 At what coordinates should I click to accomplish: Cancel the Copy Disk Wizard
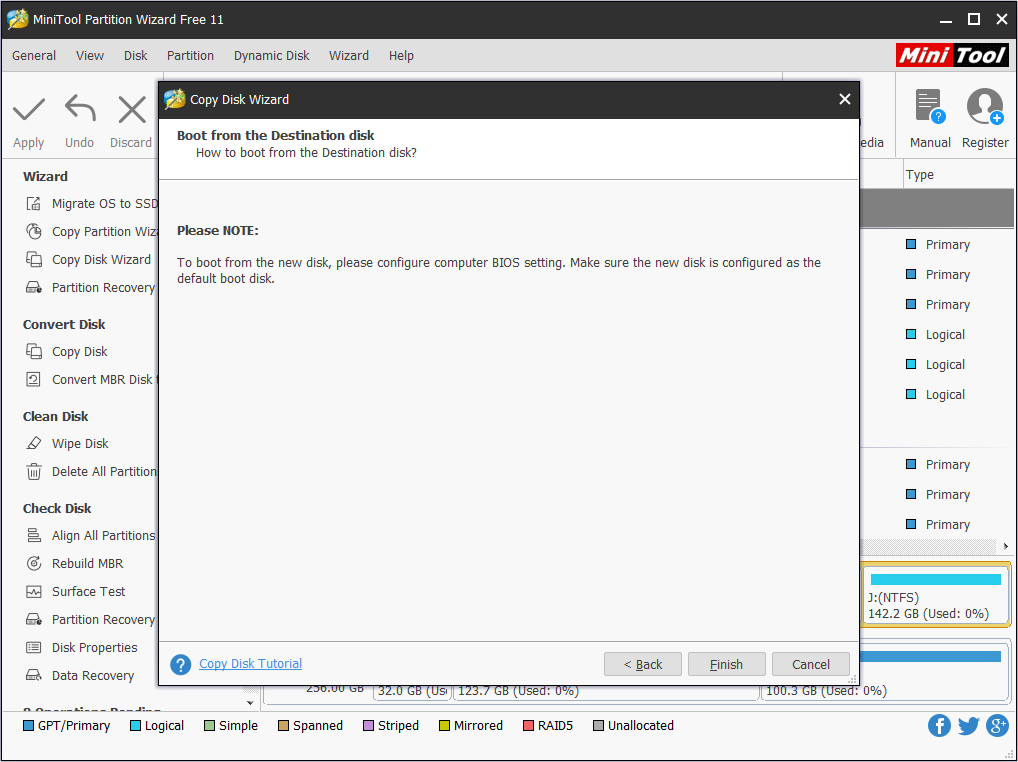tap(811, 664)
